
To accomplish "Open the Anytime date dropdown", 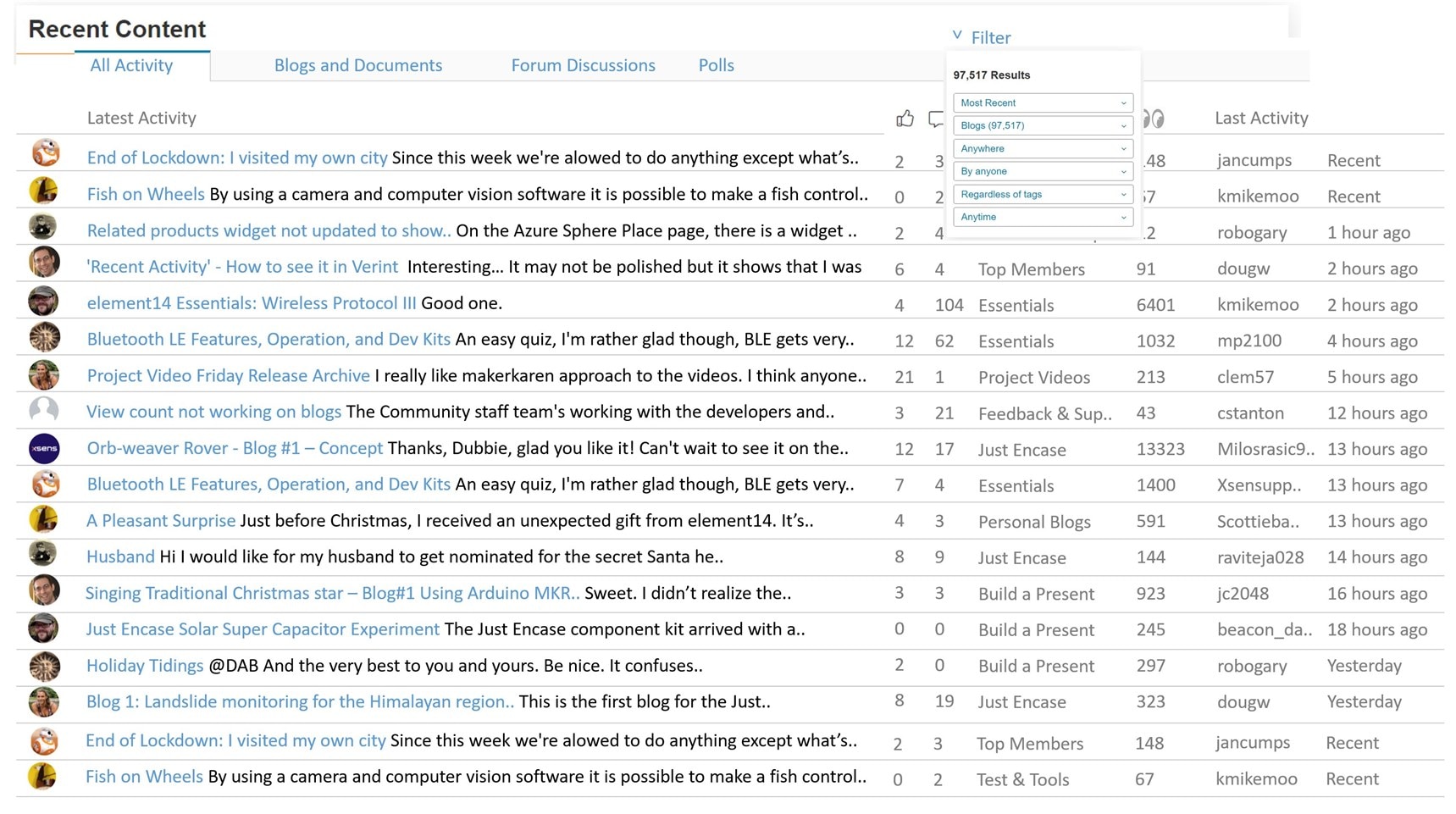I will [1043, 217].
